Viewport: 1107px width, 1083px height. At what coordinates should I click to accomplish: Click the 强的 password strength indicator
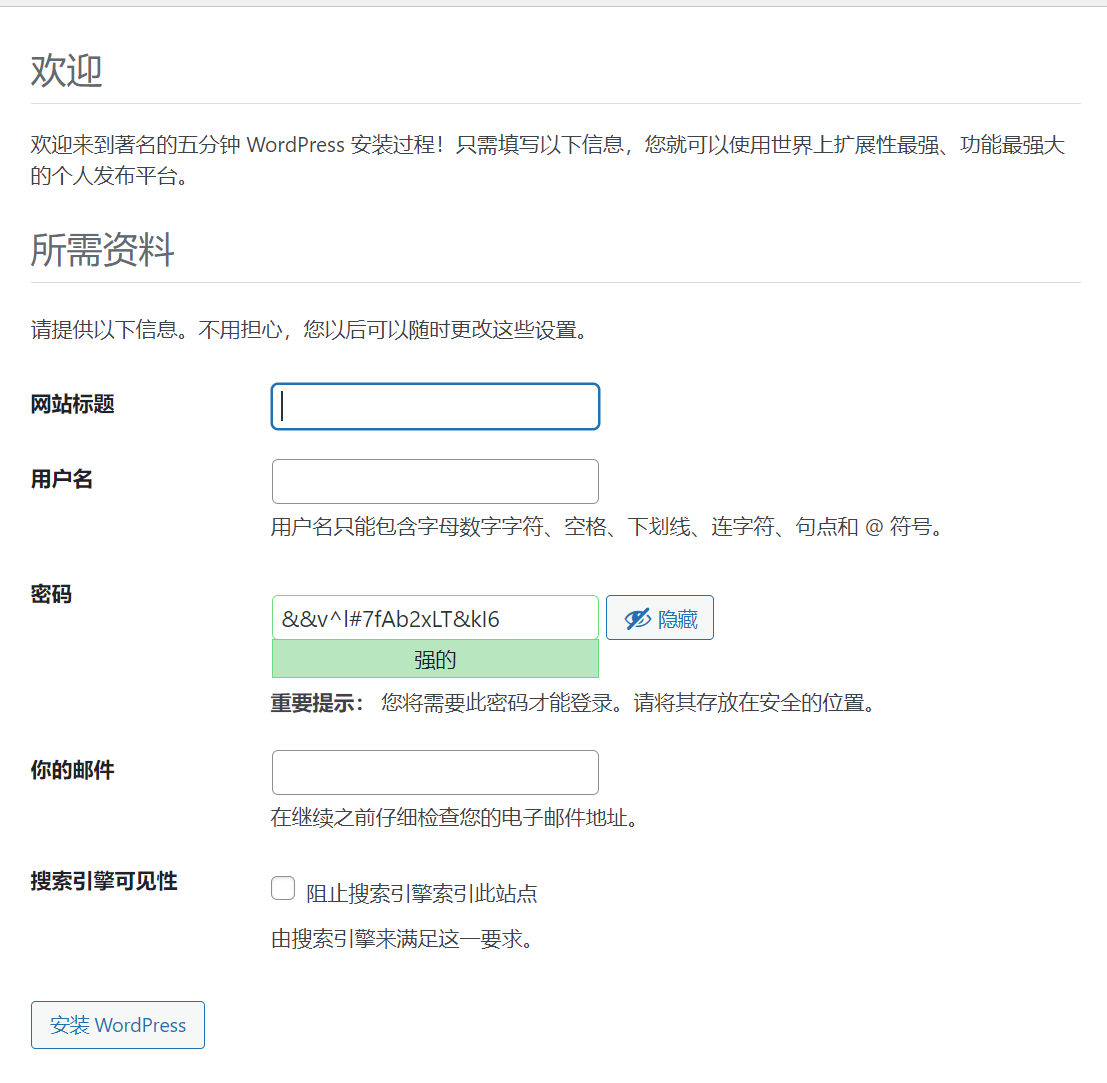point(435,659)
